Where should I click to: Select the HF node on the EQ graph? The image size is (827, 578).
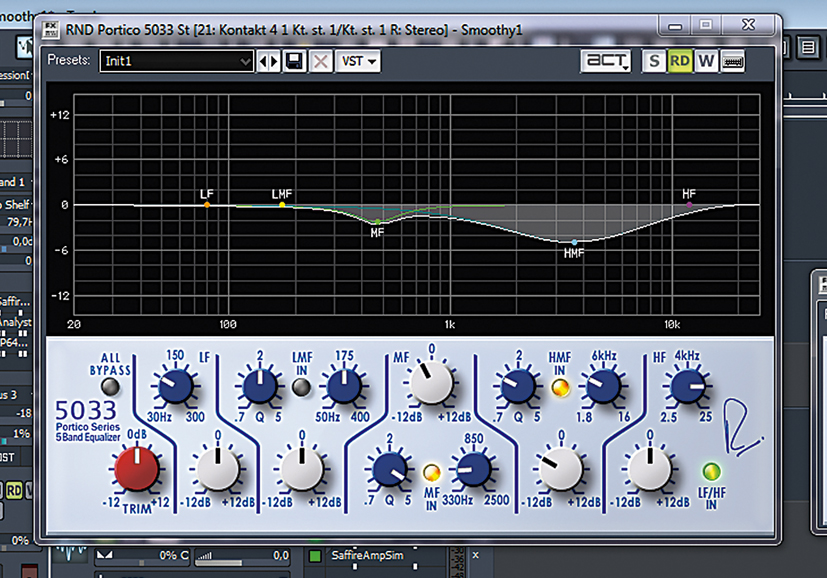[689, 205]
